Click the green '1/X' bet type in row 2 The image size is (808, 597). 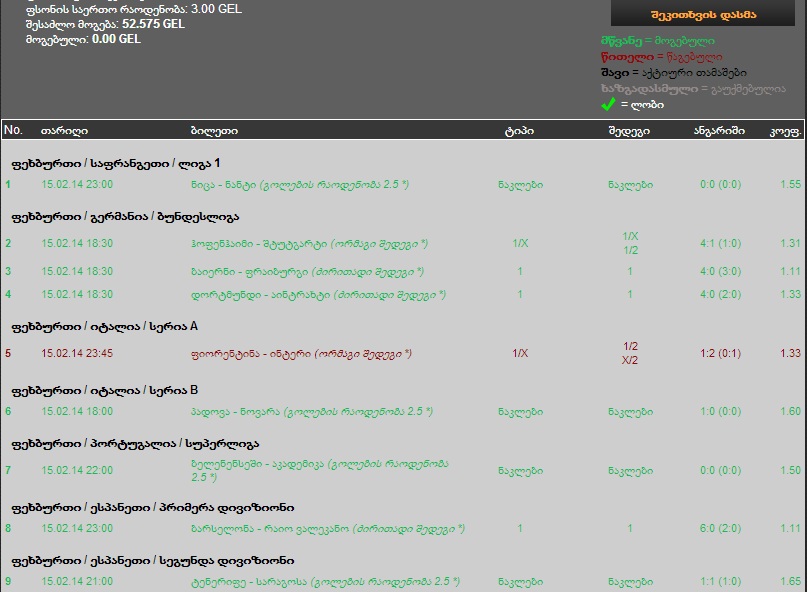click(520, 243)
